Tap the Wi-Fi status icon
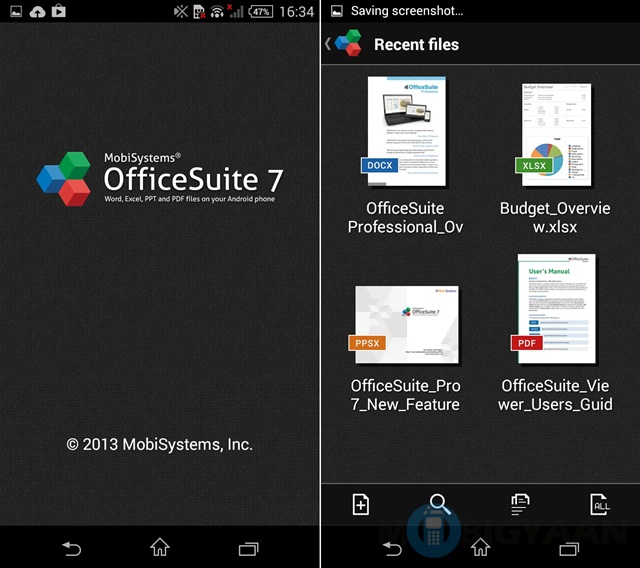The width and height of the screenshot is (640, 568). (x=217, y=12)
